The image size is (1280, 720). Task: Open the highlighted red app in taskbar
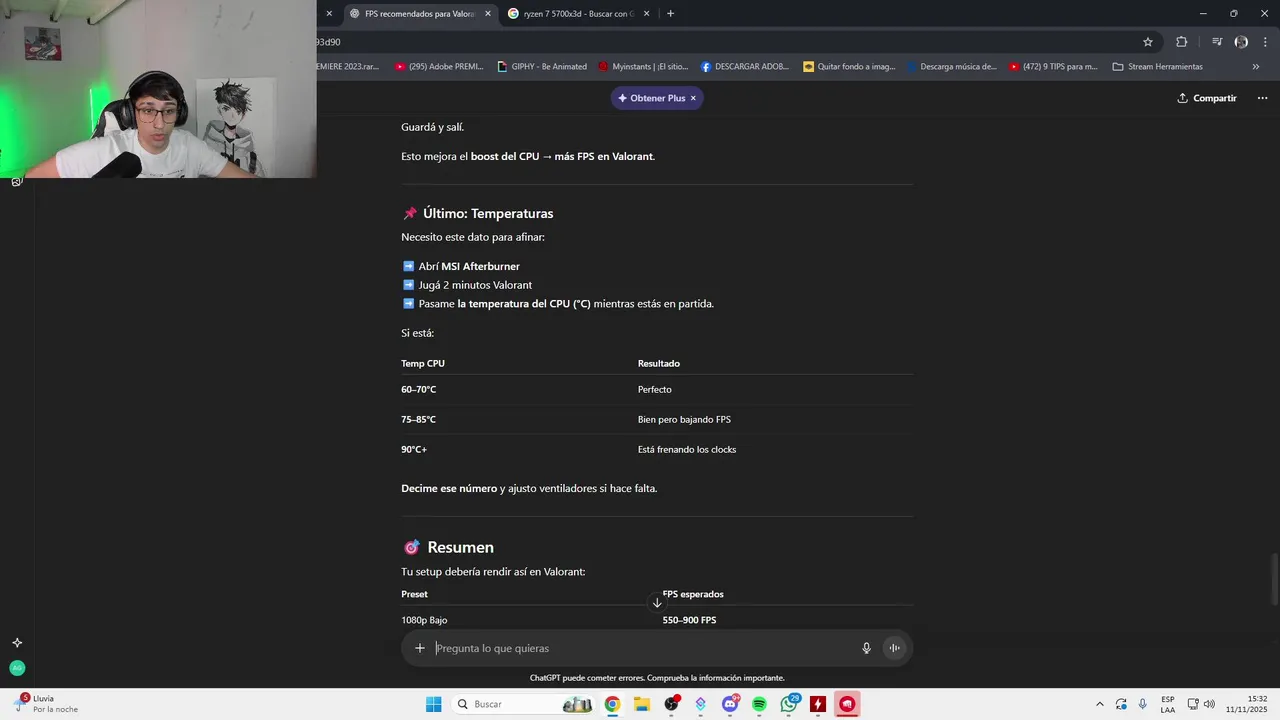(847, 704)
